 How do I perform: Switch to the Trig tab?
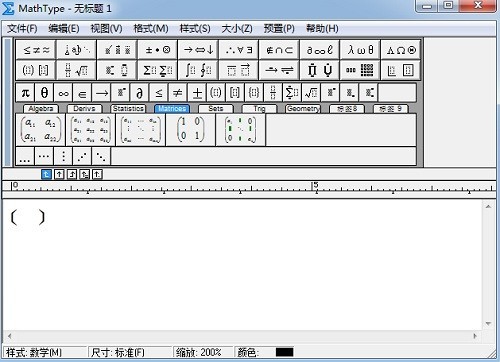tap(259, 109)
